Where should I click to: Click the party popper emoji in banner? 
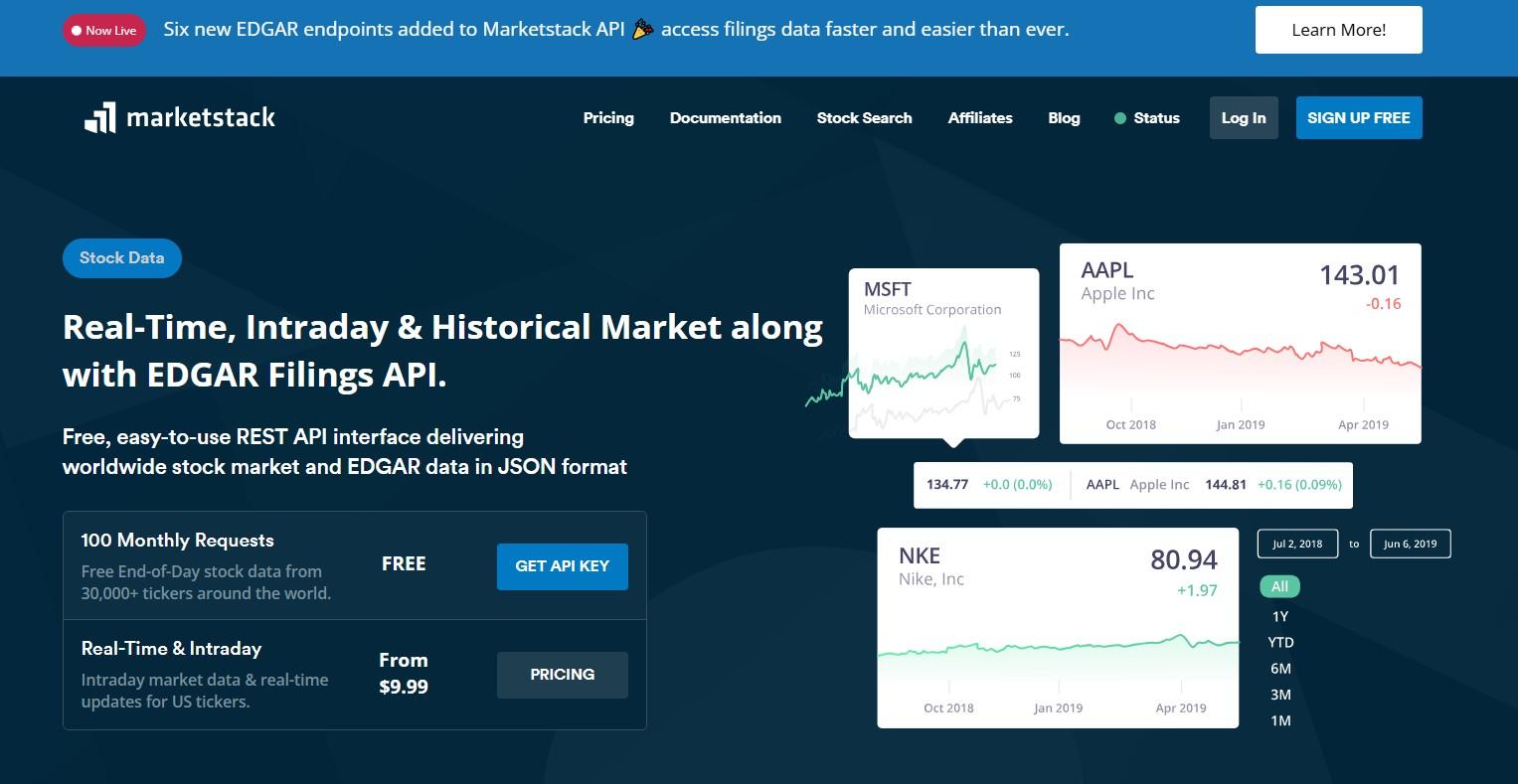[643, 30]
